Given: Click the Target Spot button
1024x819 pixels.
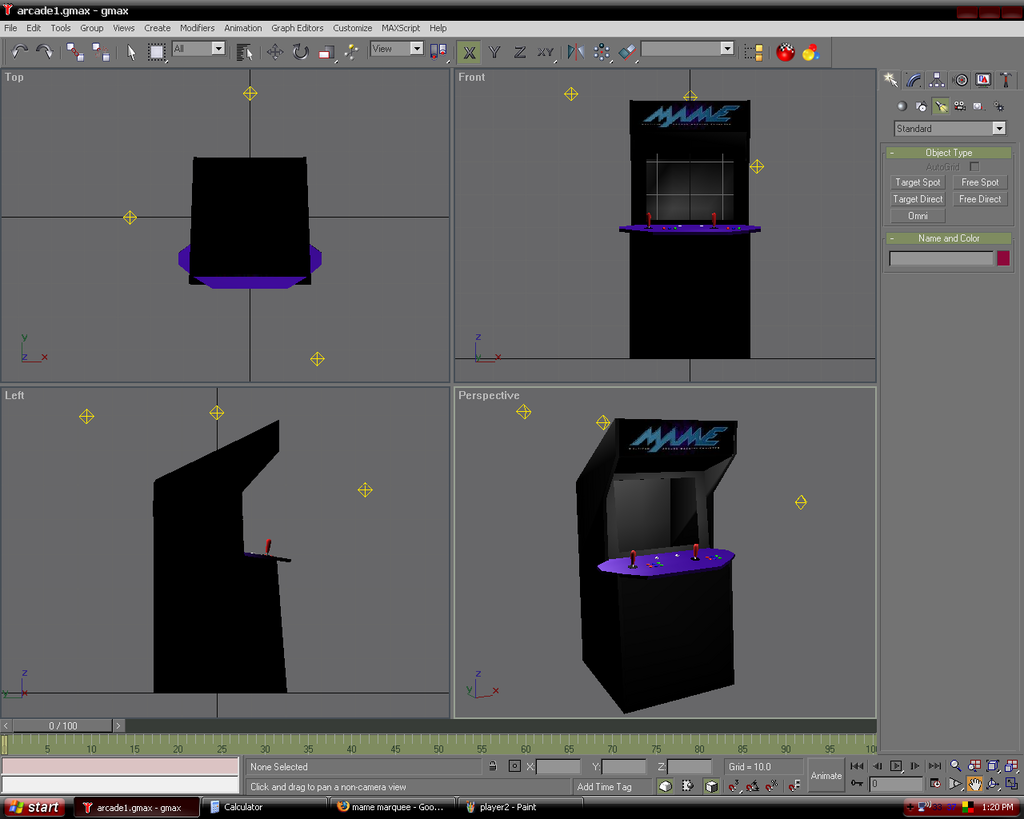Looking at the screenshot, I should [x=917, y=183].
